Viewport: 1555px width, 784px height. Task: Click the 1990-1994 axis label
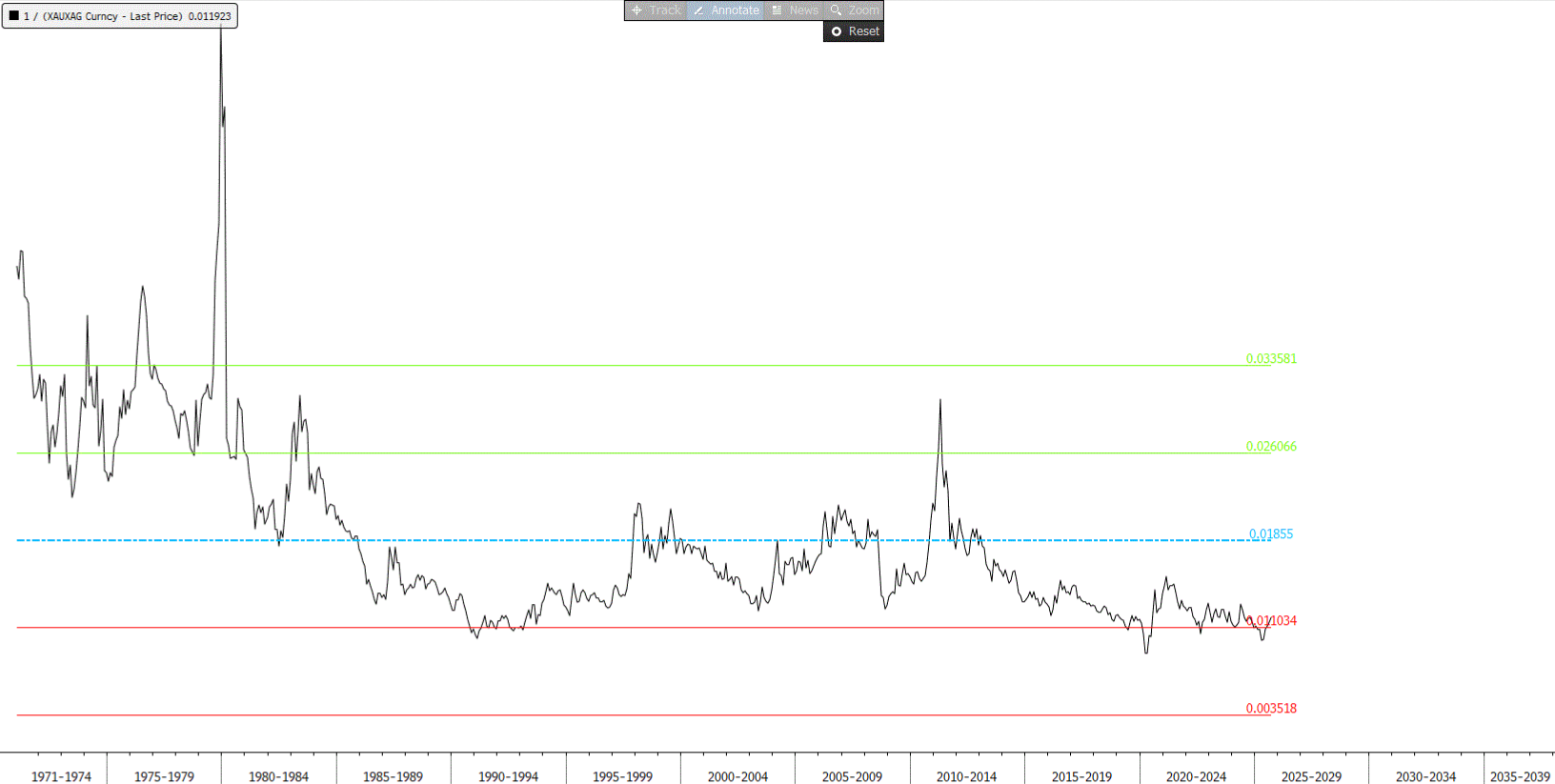tap(508, 776)
